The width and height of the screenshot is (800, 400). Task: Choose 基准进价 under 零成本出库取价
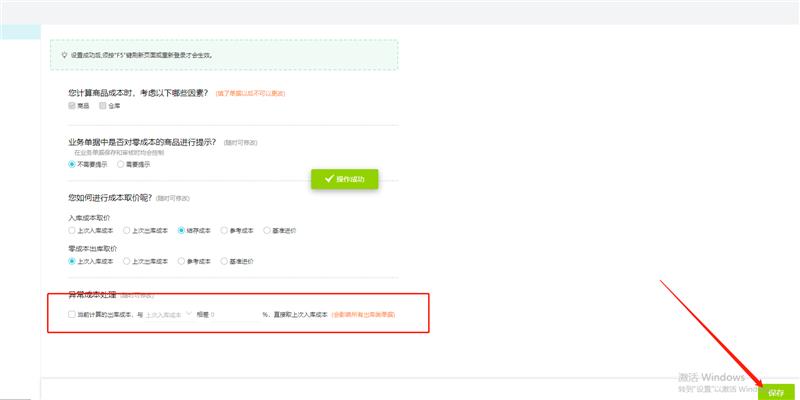[x=225, y=261]
